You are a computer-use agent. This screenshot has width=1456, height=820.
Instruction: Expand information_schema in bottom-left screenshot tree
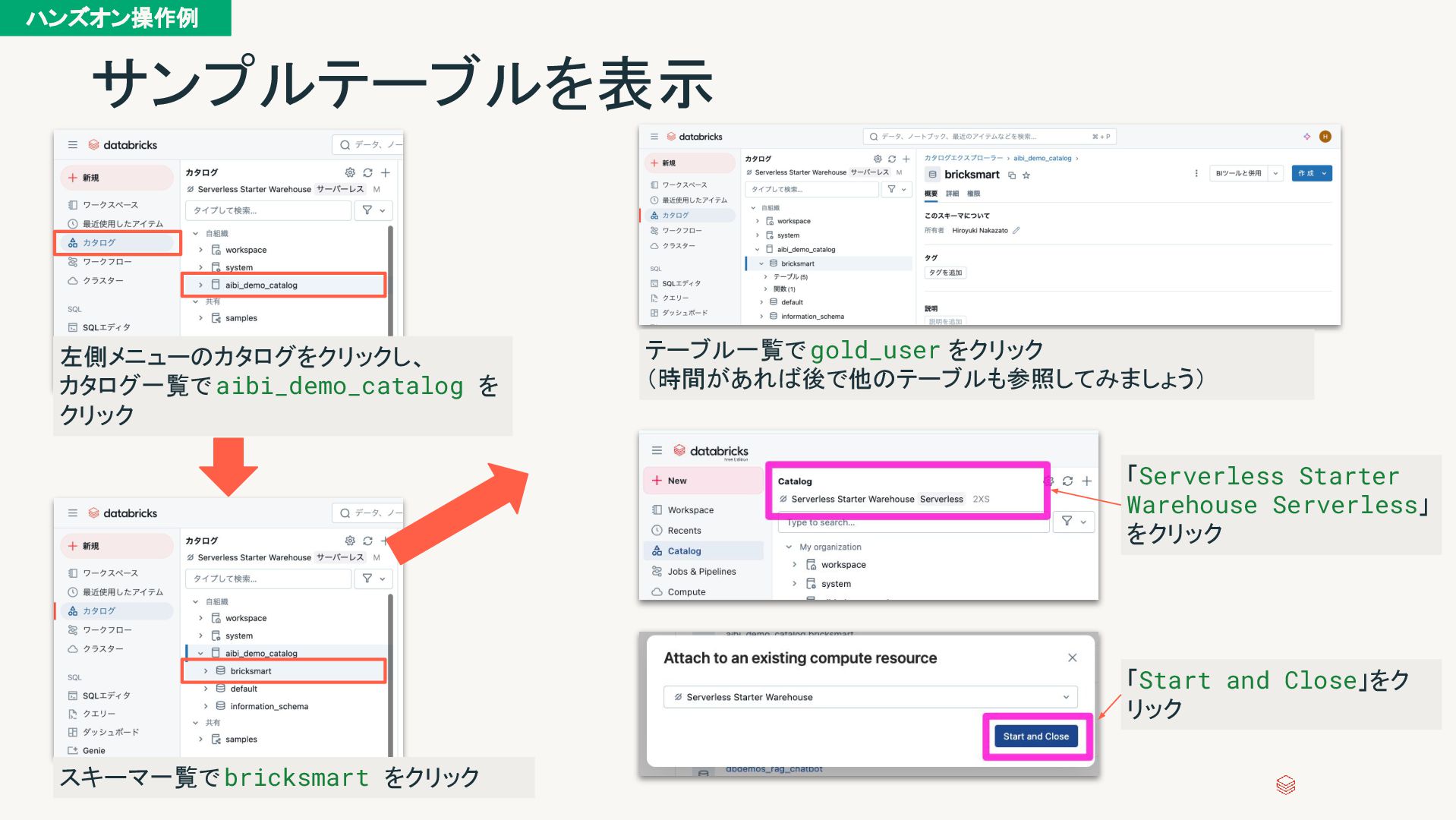[206, 706]
